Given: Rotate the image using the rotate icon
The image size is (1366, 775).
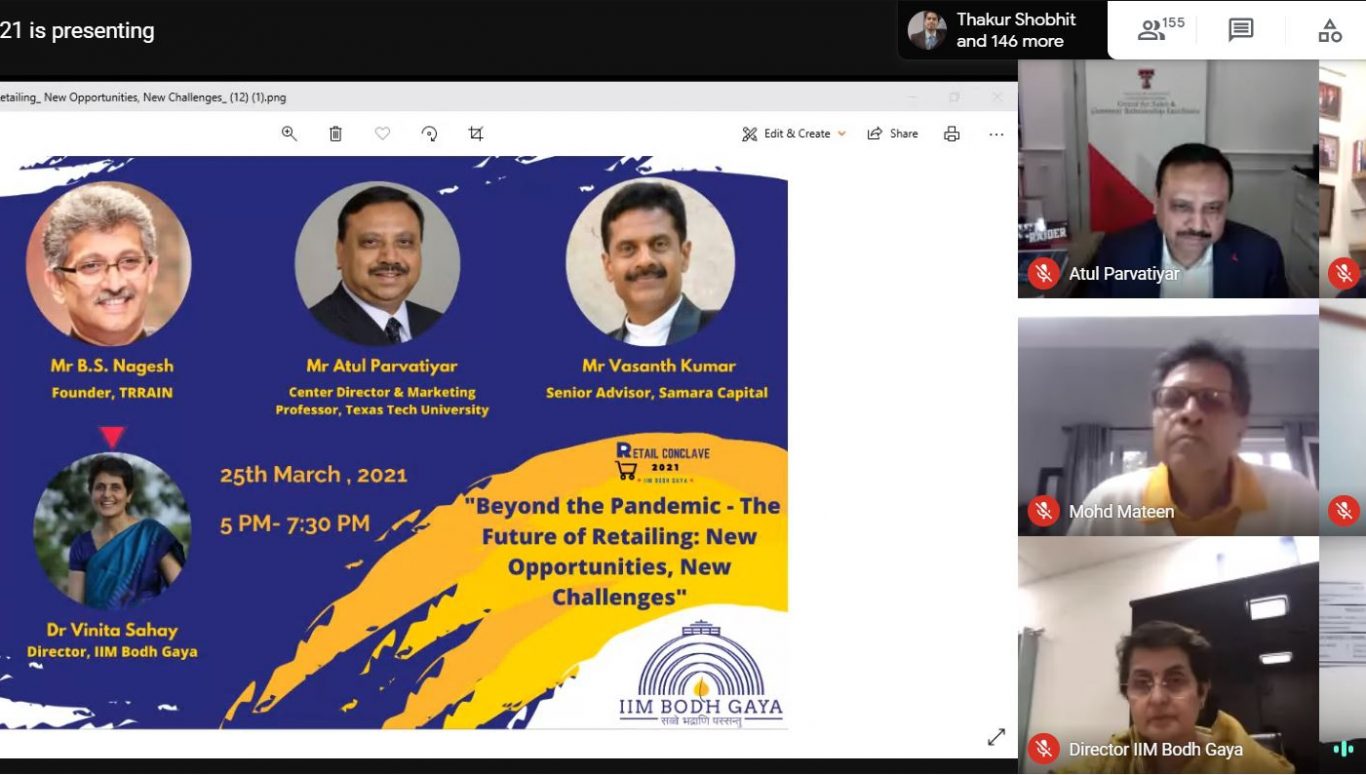Looking at the screenshot, I should [429, 134].
